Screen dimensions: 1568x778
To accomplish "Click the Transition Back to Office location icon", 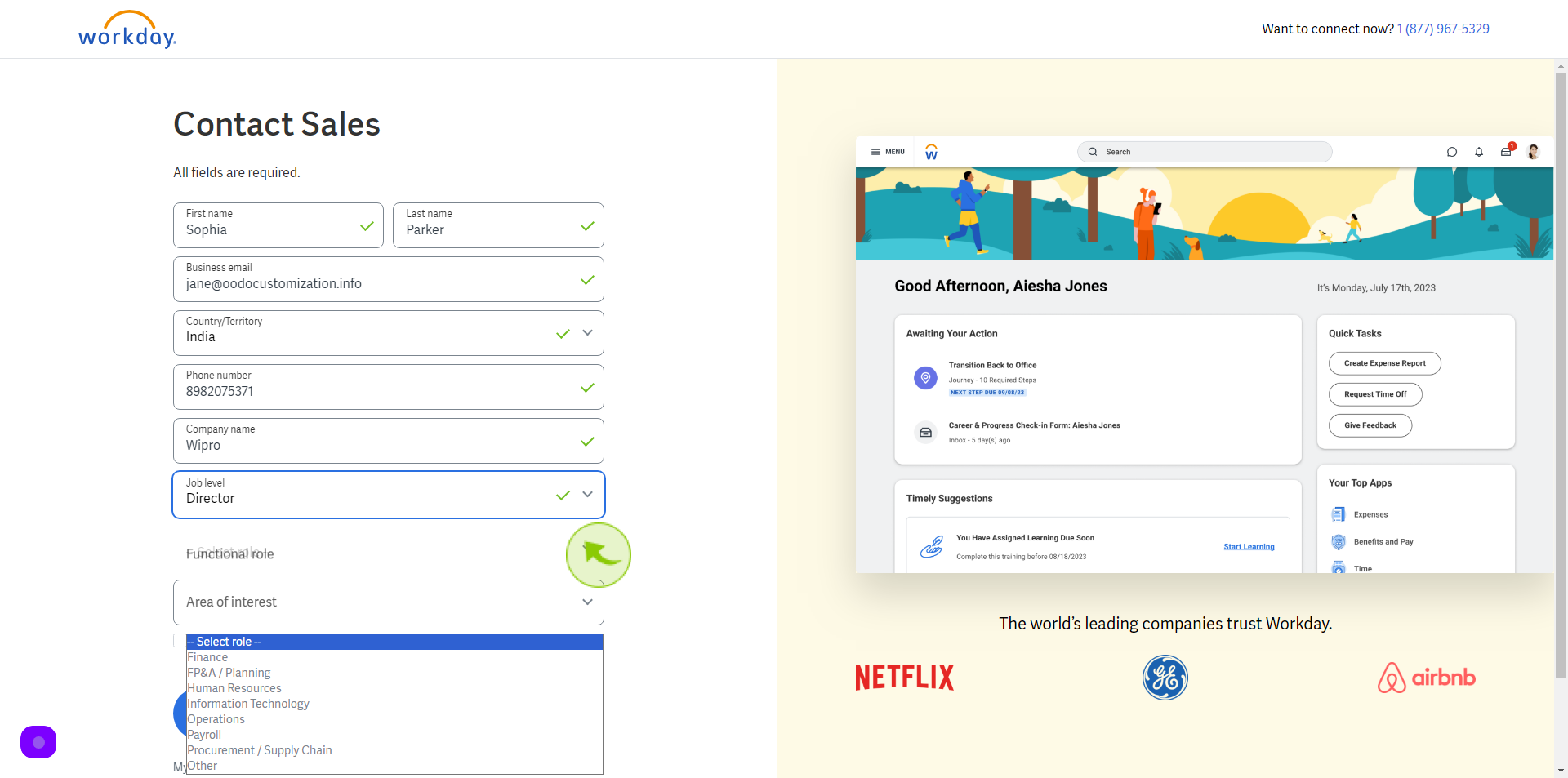I will [925, 378].
